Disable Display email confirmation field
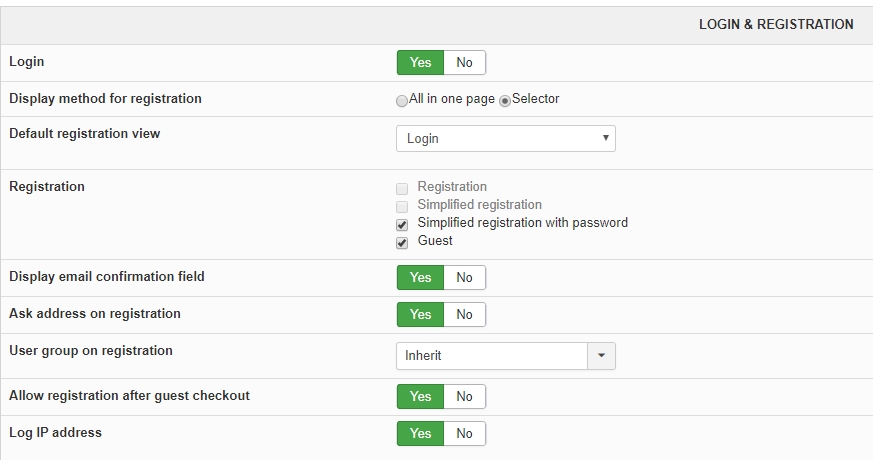This screenshot has height=460, width=873. 464,277
